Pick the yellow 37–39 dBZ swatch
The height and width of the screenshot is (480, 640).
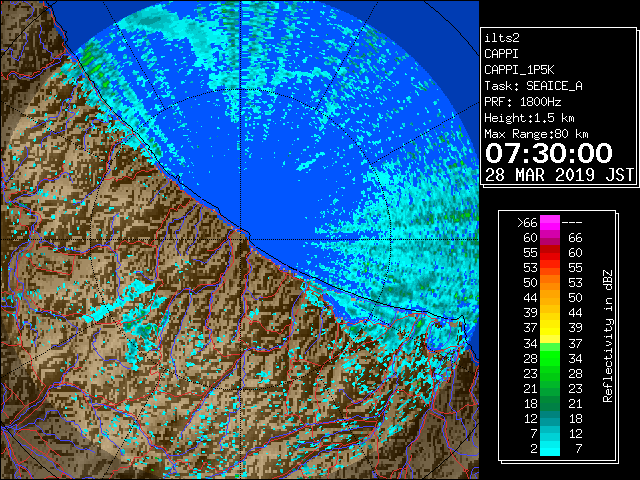pyautogui.click(x=550, y=328)
